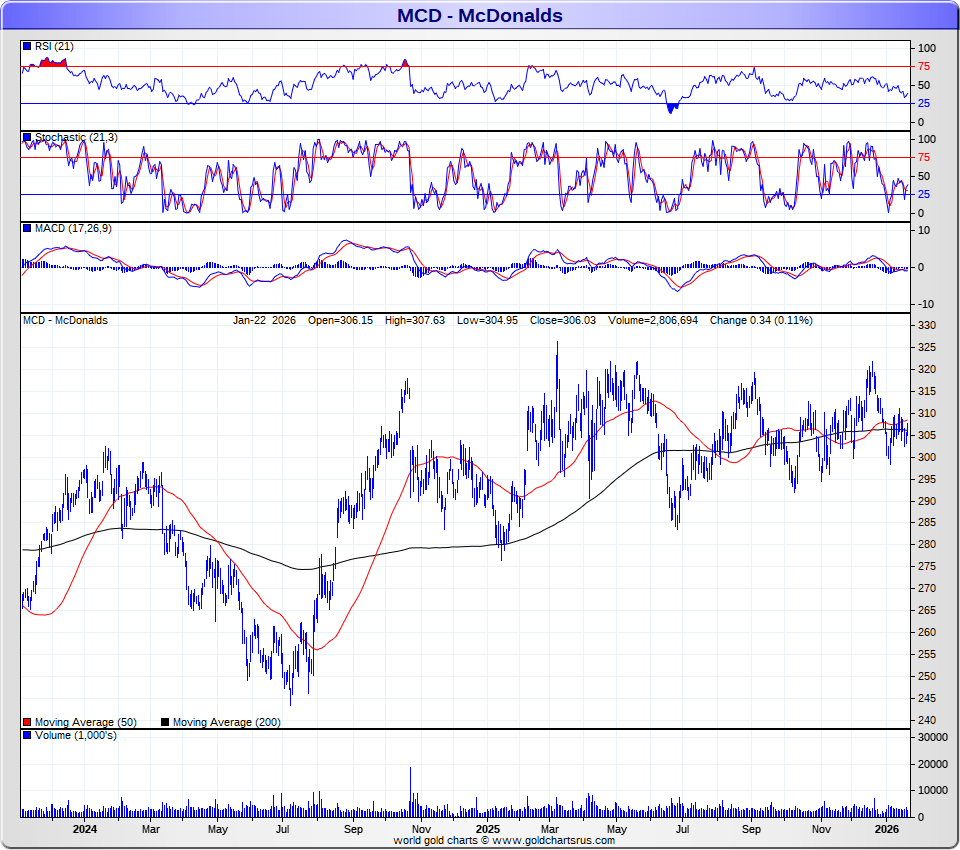Image resolution: width=960 pixels, height=850 pixels.
Task: Click the 'Volume=2,806,694' value
Action: coord(653,320)
